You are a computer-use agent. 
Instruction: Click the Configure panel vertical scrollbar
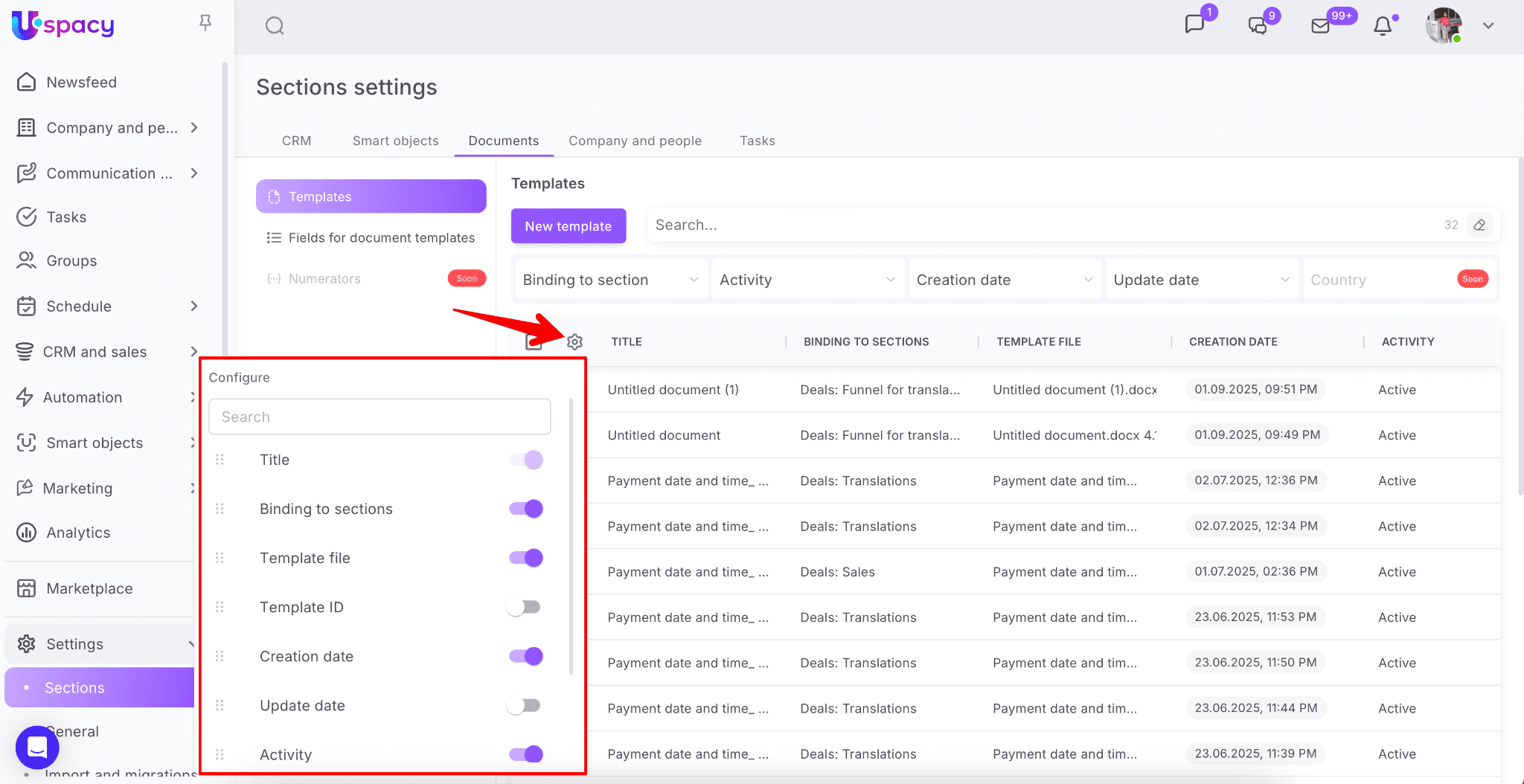pyautogui.click(x=571, y=536)
